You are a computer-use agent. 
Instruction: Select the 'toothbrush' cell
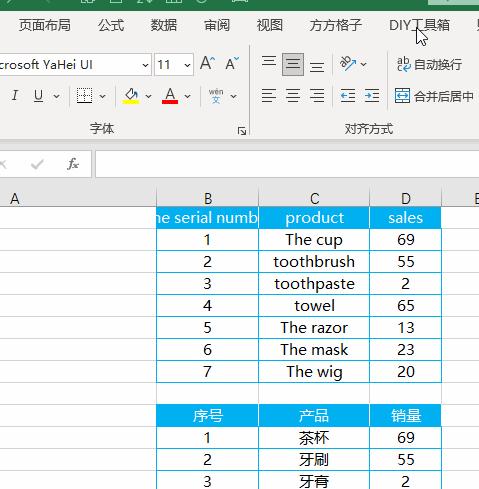[x=314, y=262]
